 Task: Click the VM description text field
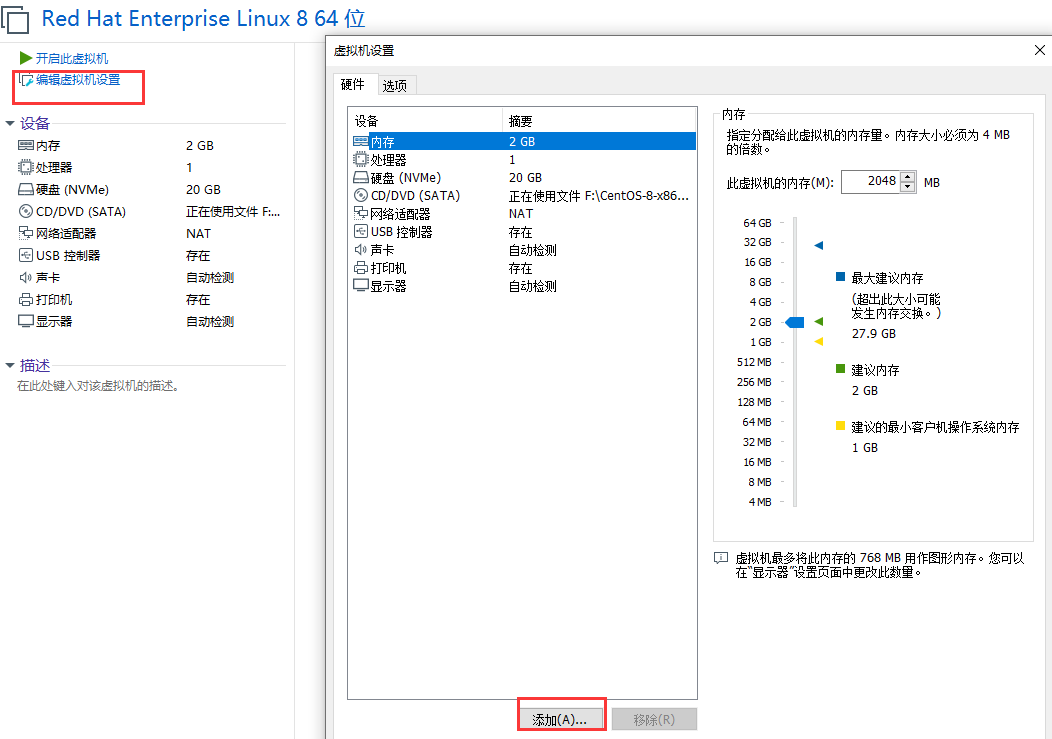click(97, 386)
